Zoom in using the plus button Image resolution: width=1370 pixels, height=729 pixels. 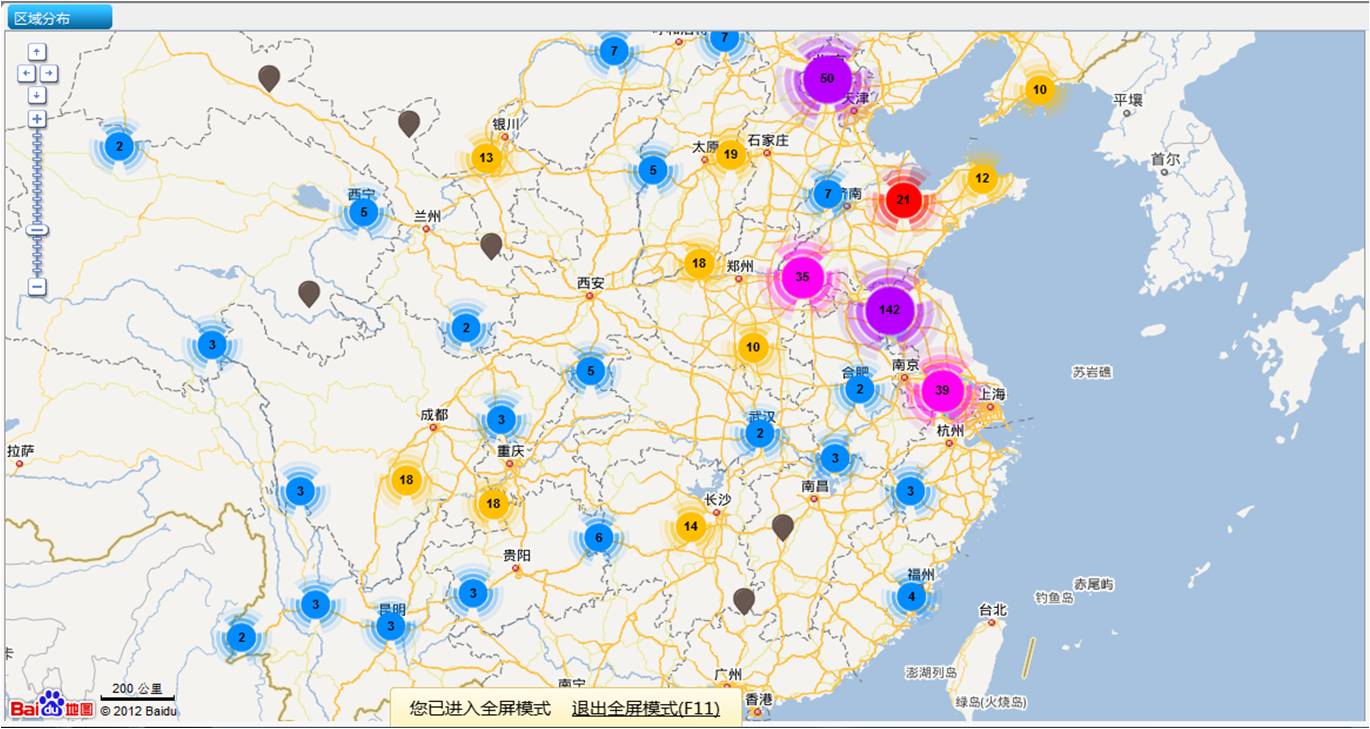coord(37,119)
